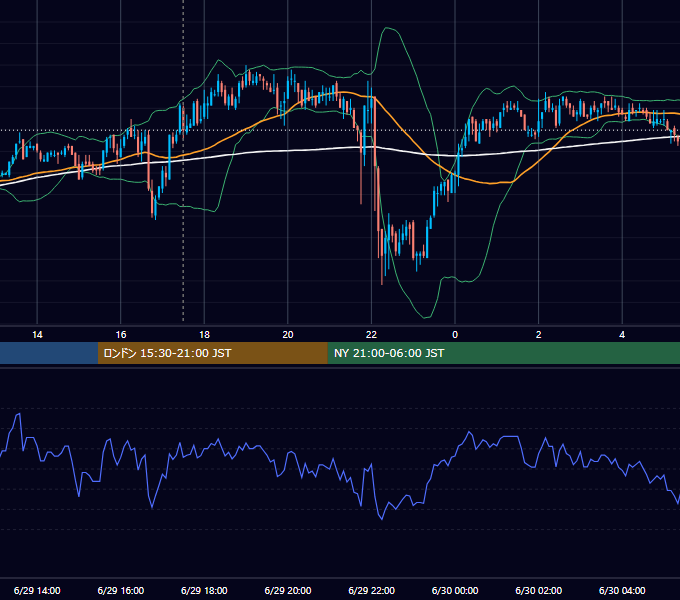The height and width of the screenshot is (600, 680).
Task: Click the 0 hour label on price chart axis
Action: coord(455,335)
